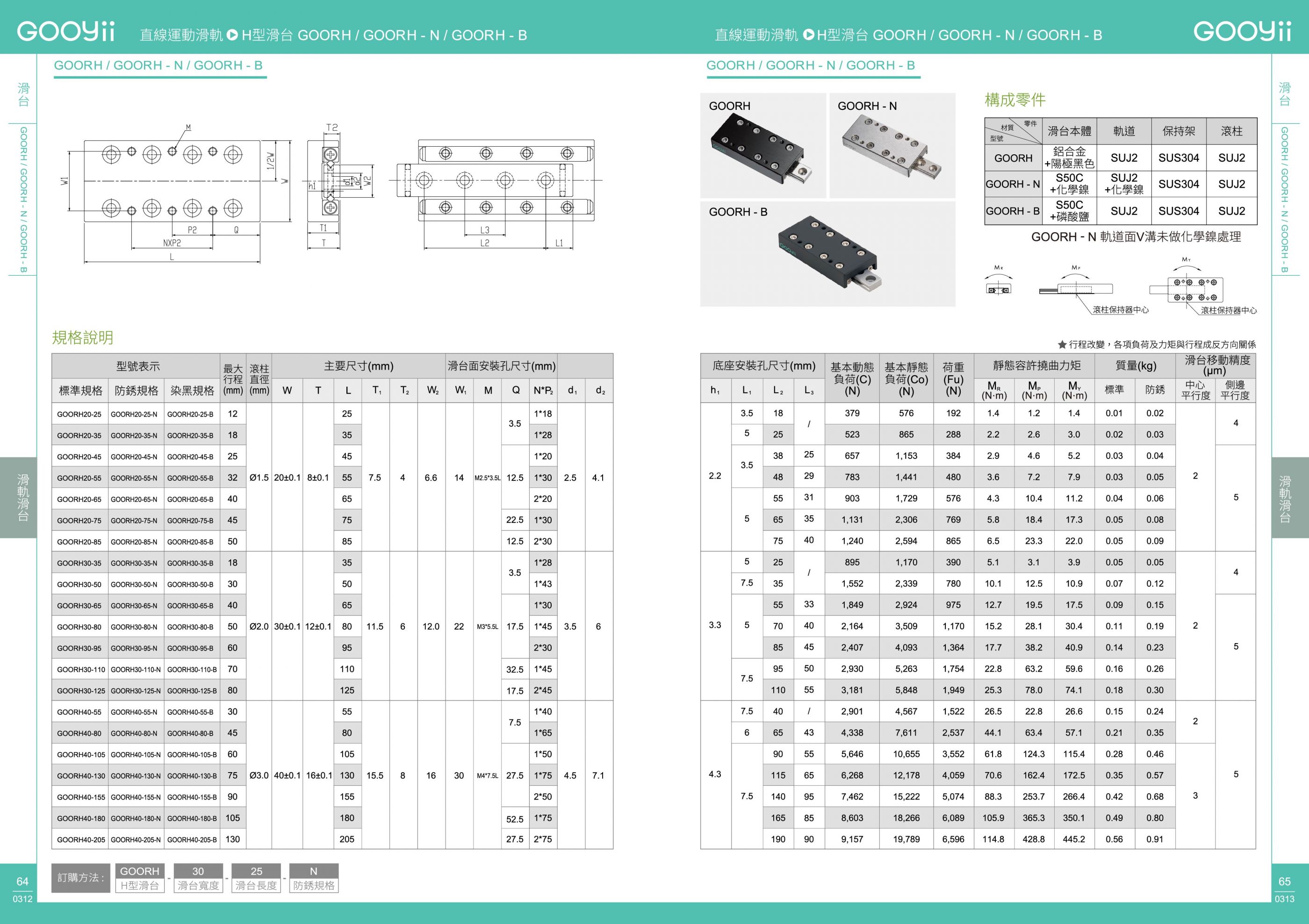Click the Ø1.5 roller diameter cell
This screenshot has height=924, width=1309.
pos(259,478)
